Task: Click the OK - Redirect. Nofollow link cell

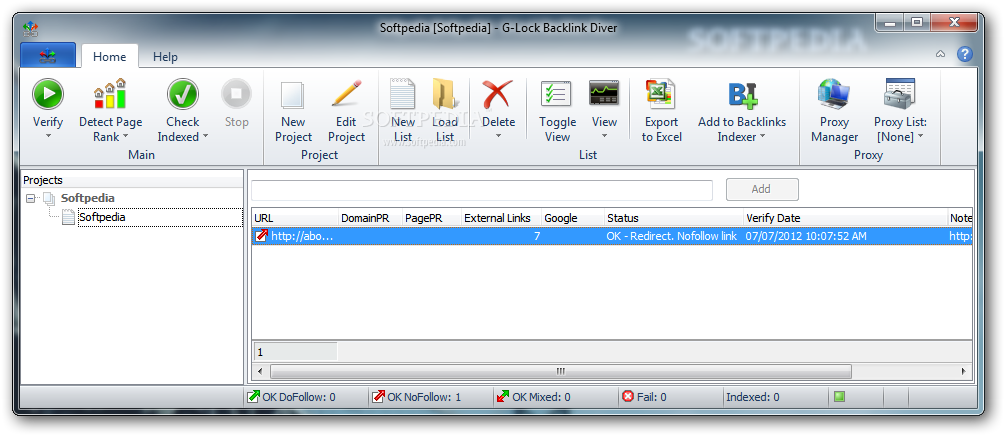Action: pyautogui.click(x=672, y=236)
